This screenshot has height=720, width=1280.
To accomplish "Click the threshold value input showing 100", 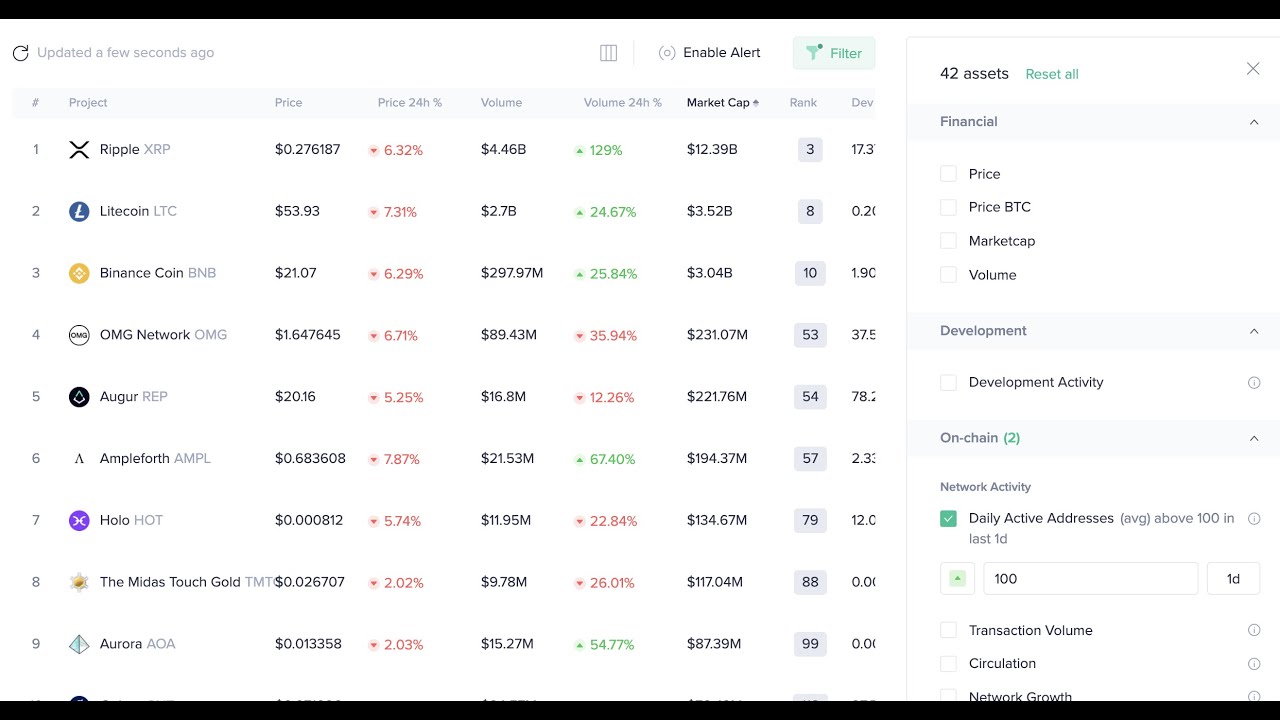I will click(x=1091, y=579).
